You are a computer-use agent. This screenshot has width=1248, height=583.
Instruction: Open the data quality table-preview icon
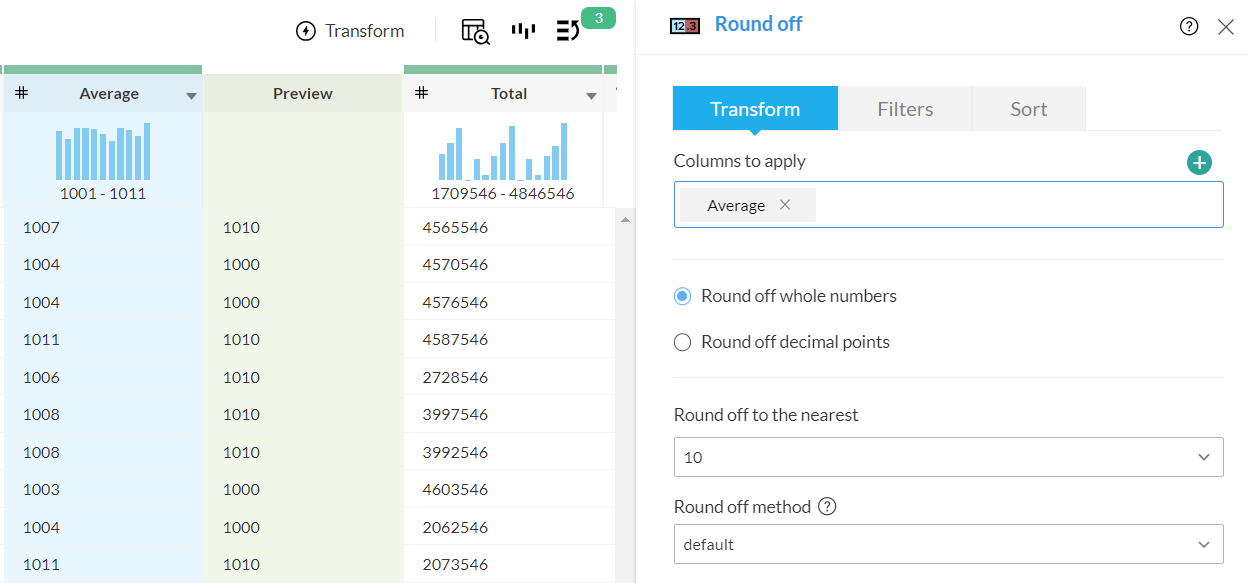pos(475,31)
